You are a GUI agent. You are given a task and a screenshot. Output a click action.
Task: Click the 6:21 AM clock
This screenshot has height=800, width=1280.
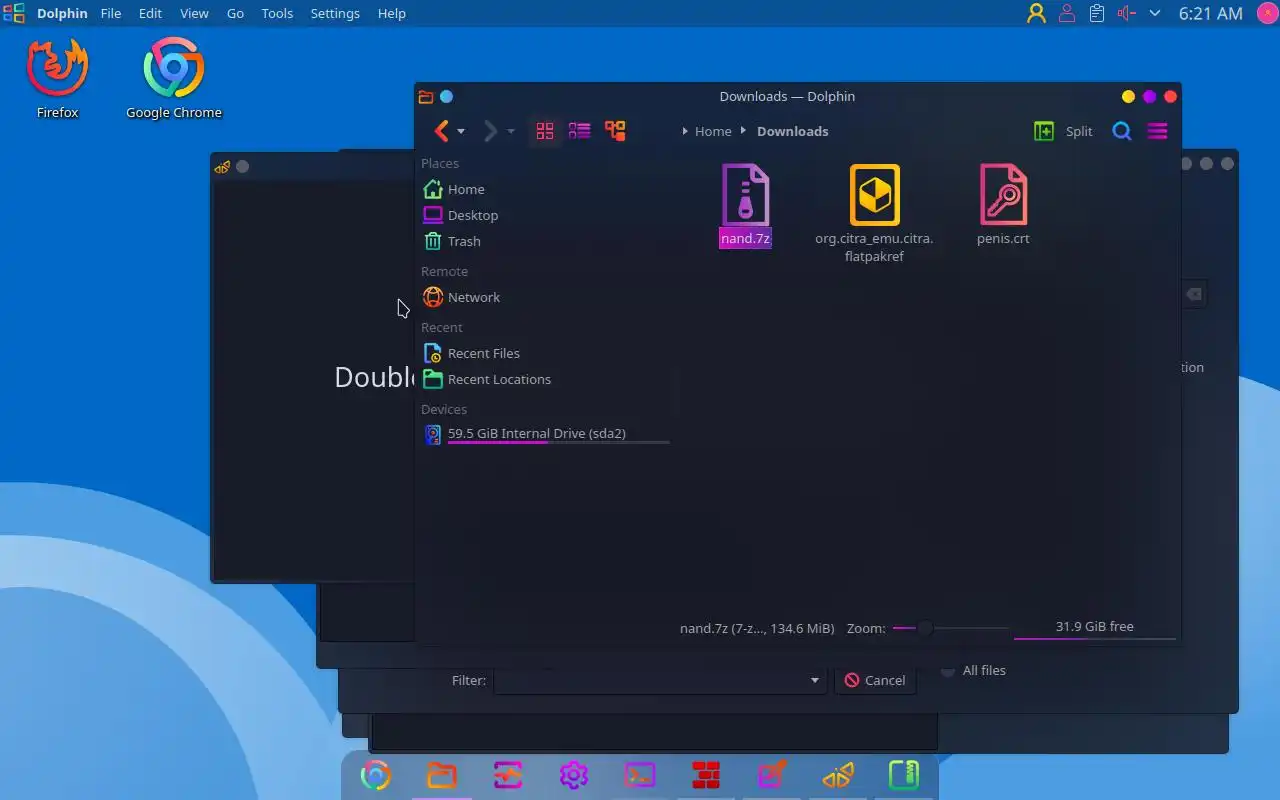[1210, 13]
